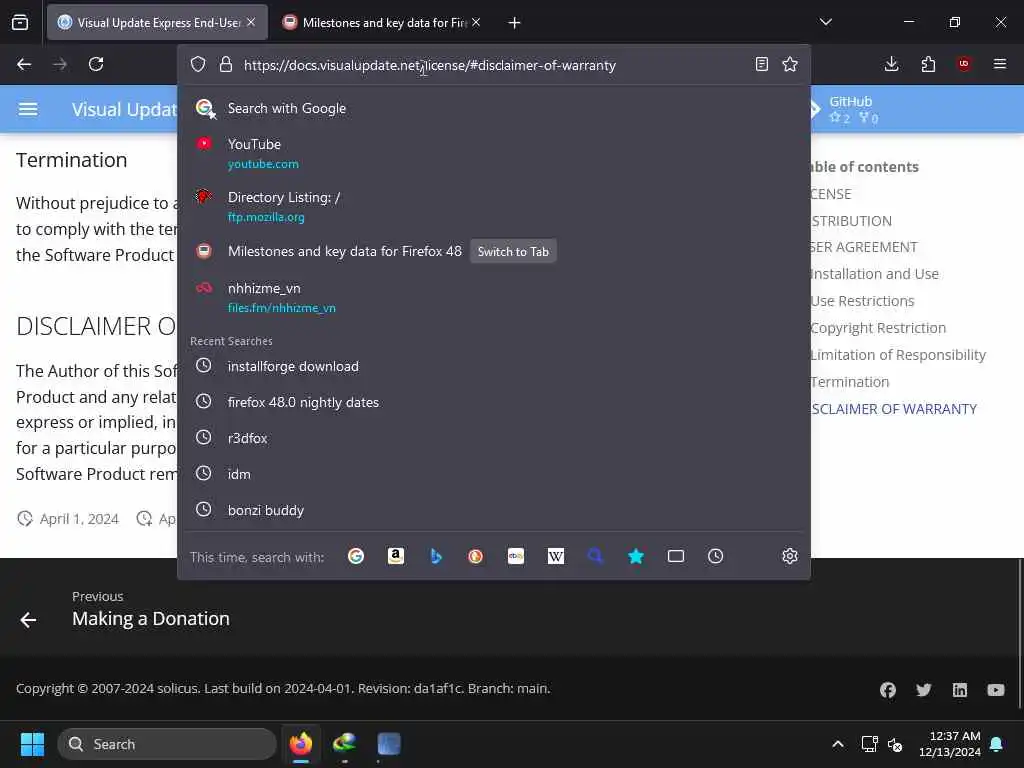Choose recent search firefox 48.0 nightly dates
The width and height of the screenshot is (1024, 768).
click(x=494, y=402)
